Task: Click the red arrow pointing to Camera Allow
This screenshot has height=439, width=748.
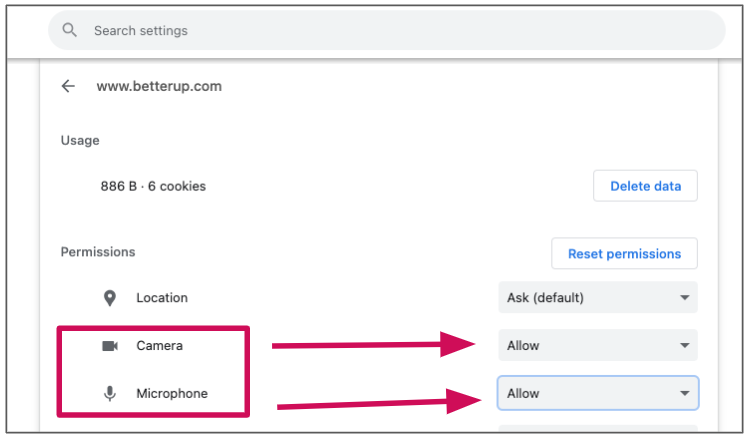Action: (x=374, y=344)
